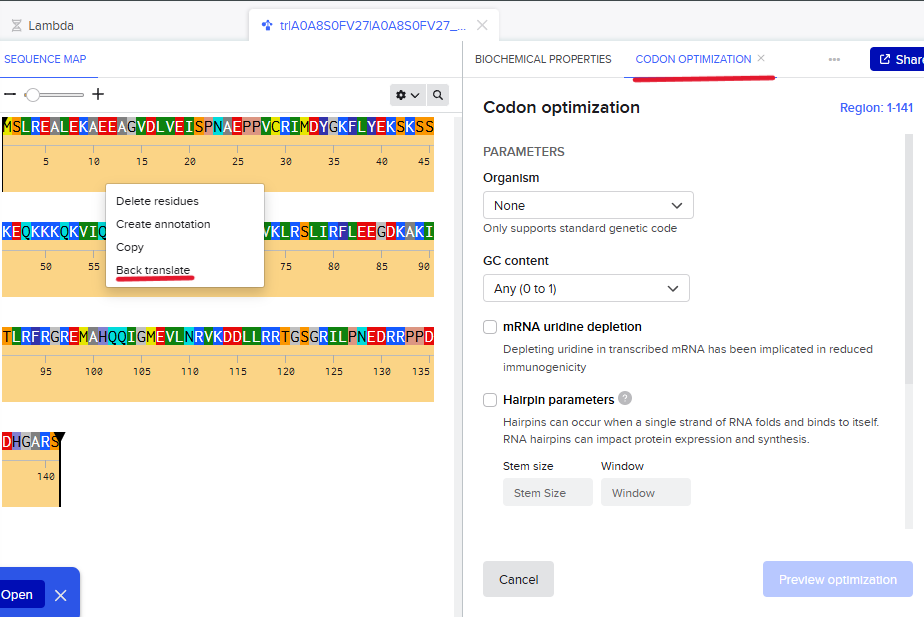Screen dimensions: 924x617
Task: Click the Cancel button
Action: pos(518,579)
